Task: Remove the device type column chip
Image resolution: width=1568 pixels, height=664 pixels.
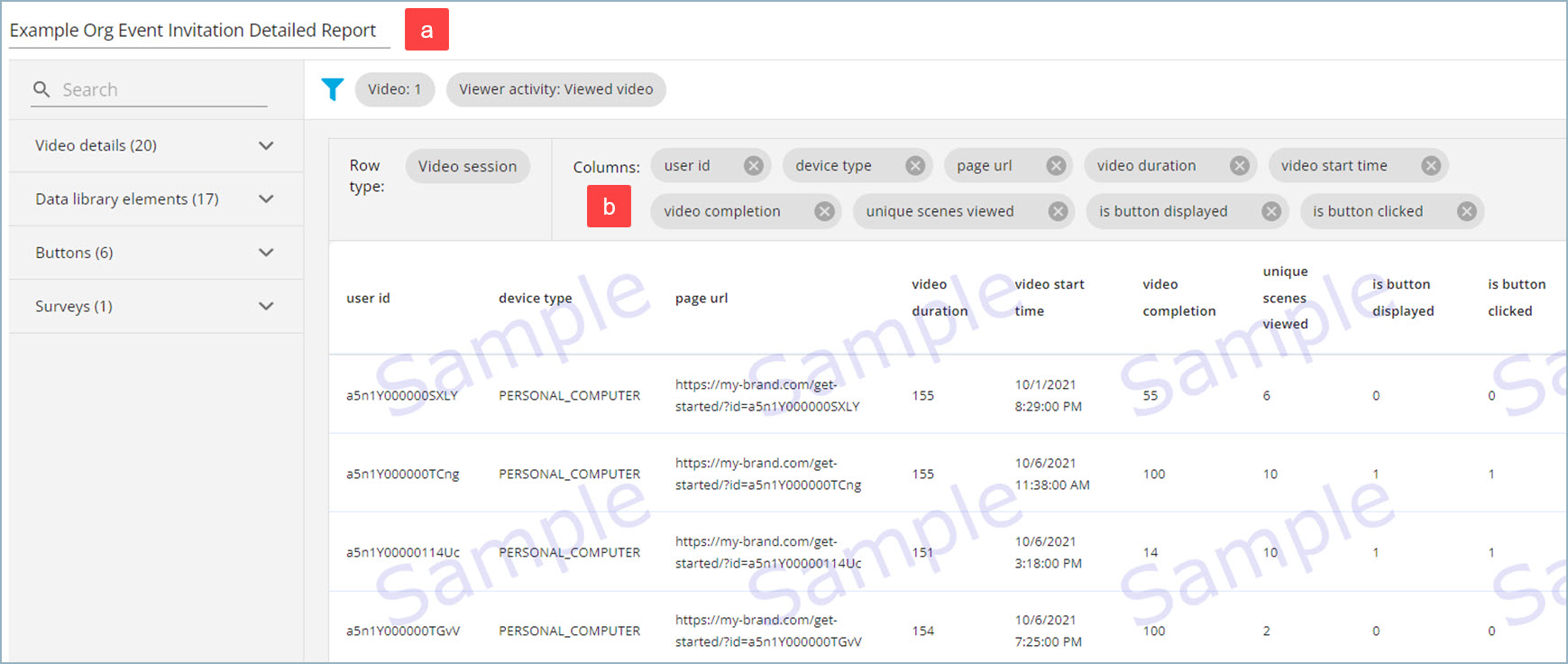Action: [x=915, y=166]
